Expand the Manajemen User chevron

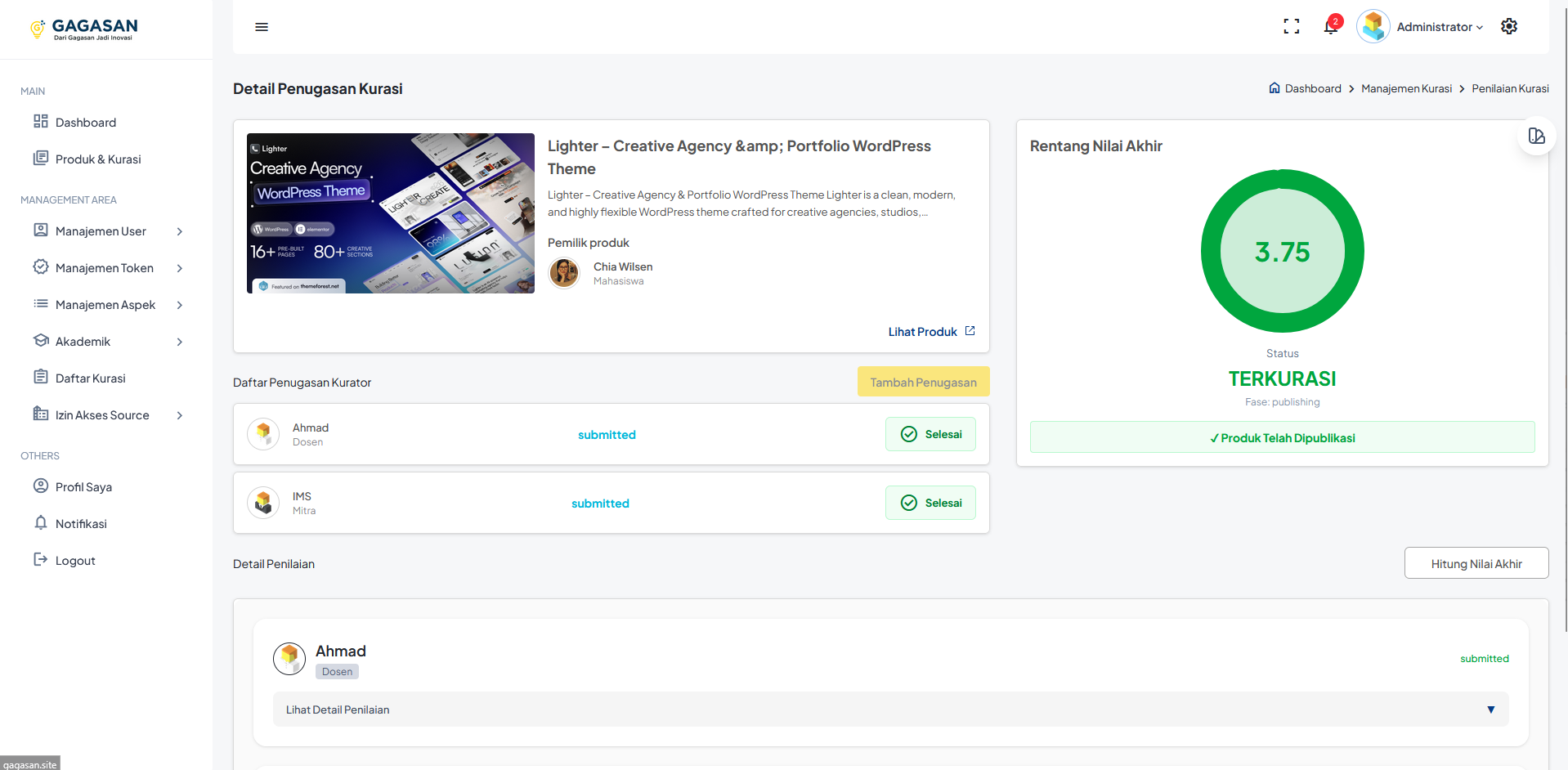point(180,231)
